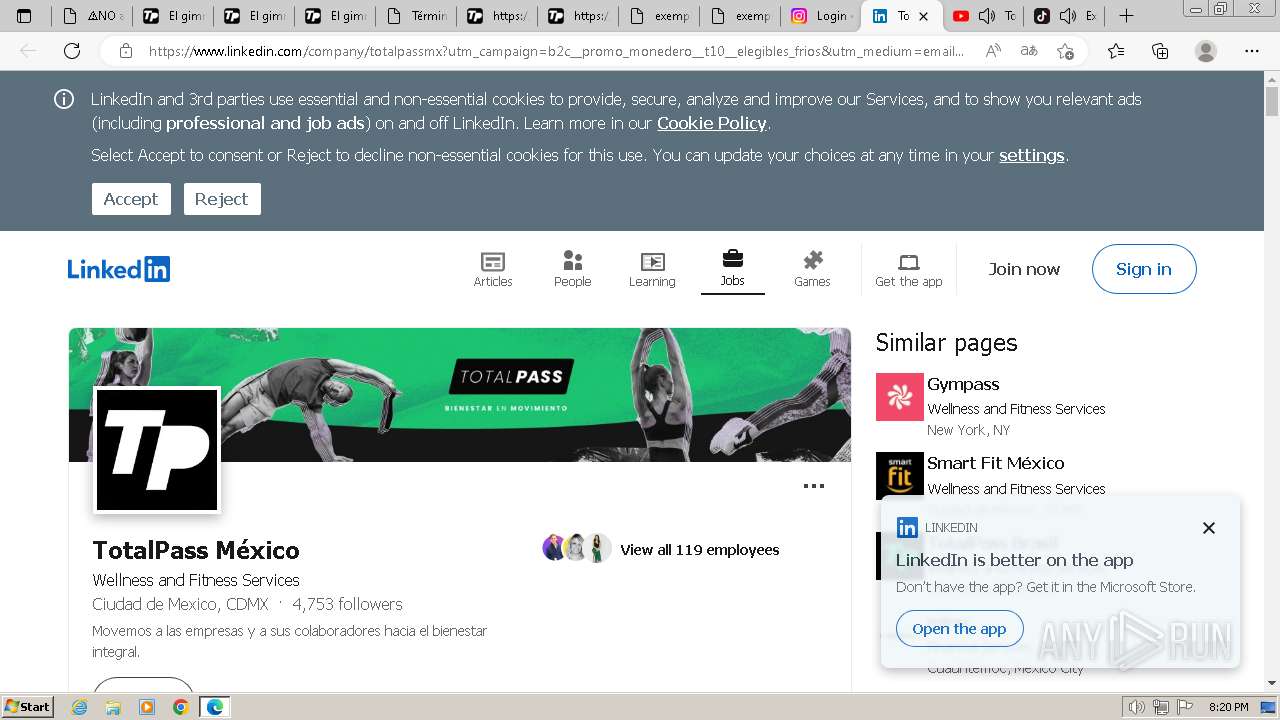Open the Smart Fit México logo thumbnail
The width and height of the screenshot is (1280, 720).
point(899,476)
